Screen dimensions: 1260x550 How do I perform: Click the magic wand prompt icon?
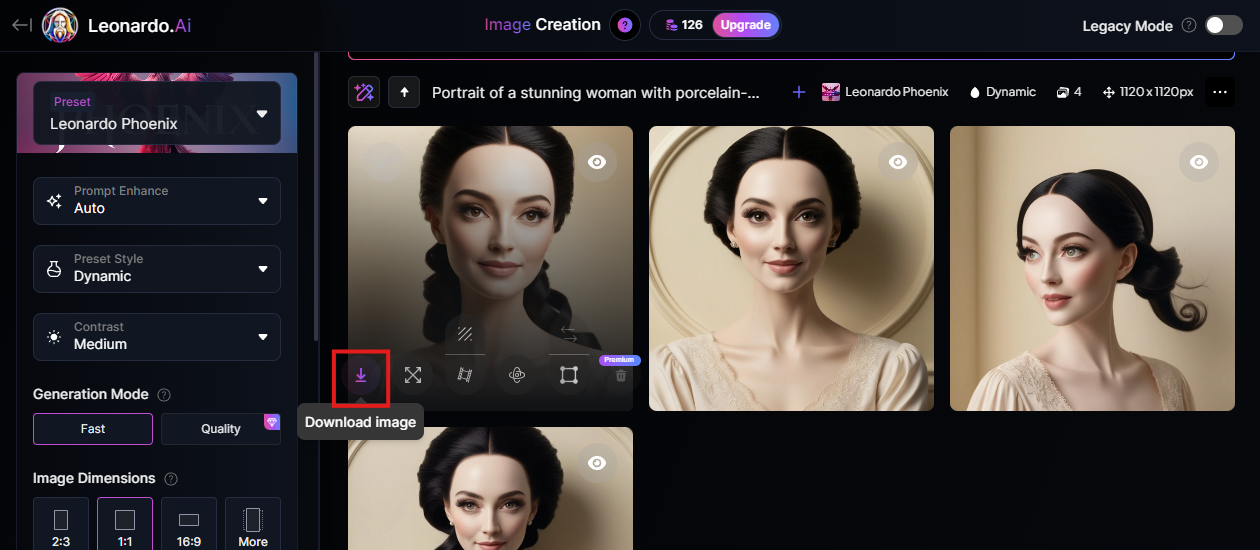[x=364, y=92]
